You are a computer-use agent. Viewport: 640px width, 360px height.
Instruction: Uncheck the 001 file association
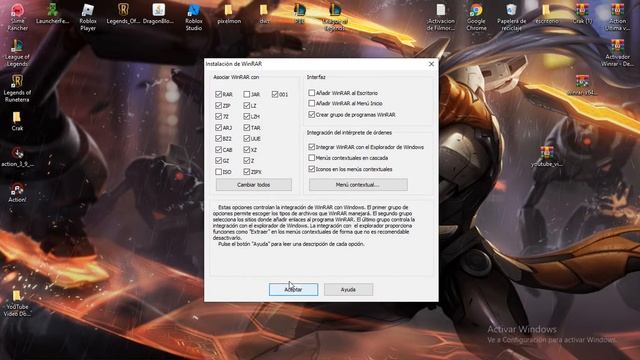[275, 94]
